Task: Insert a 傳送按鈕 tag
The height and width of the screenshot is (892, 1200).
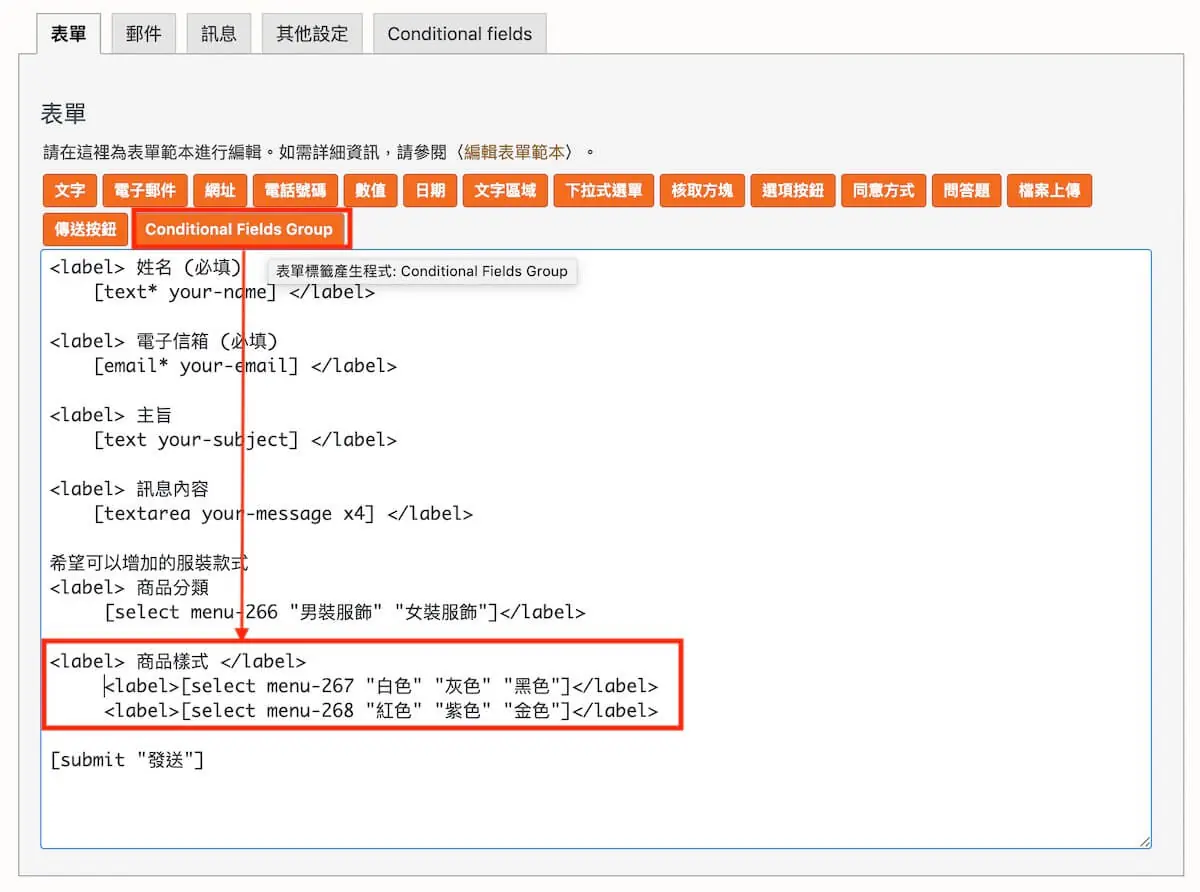Action: (85, 229)
